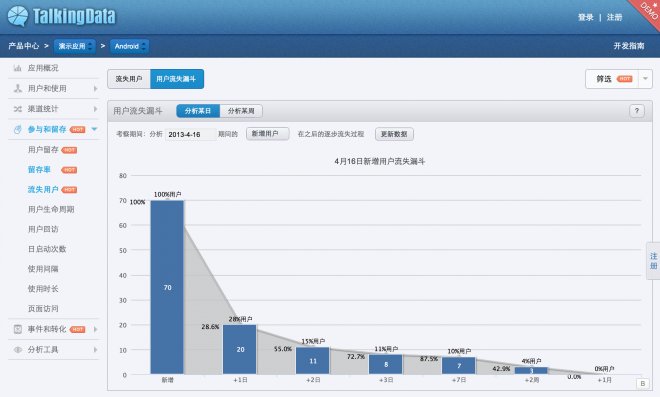Click the +2周 bar showing 3

click(x=531, y=370)
